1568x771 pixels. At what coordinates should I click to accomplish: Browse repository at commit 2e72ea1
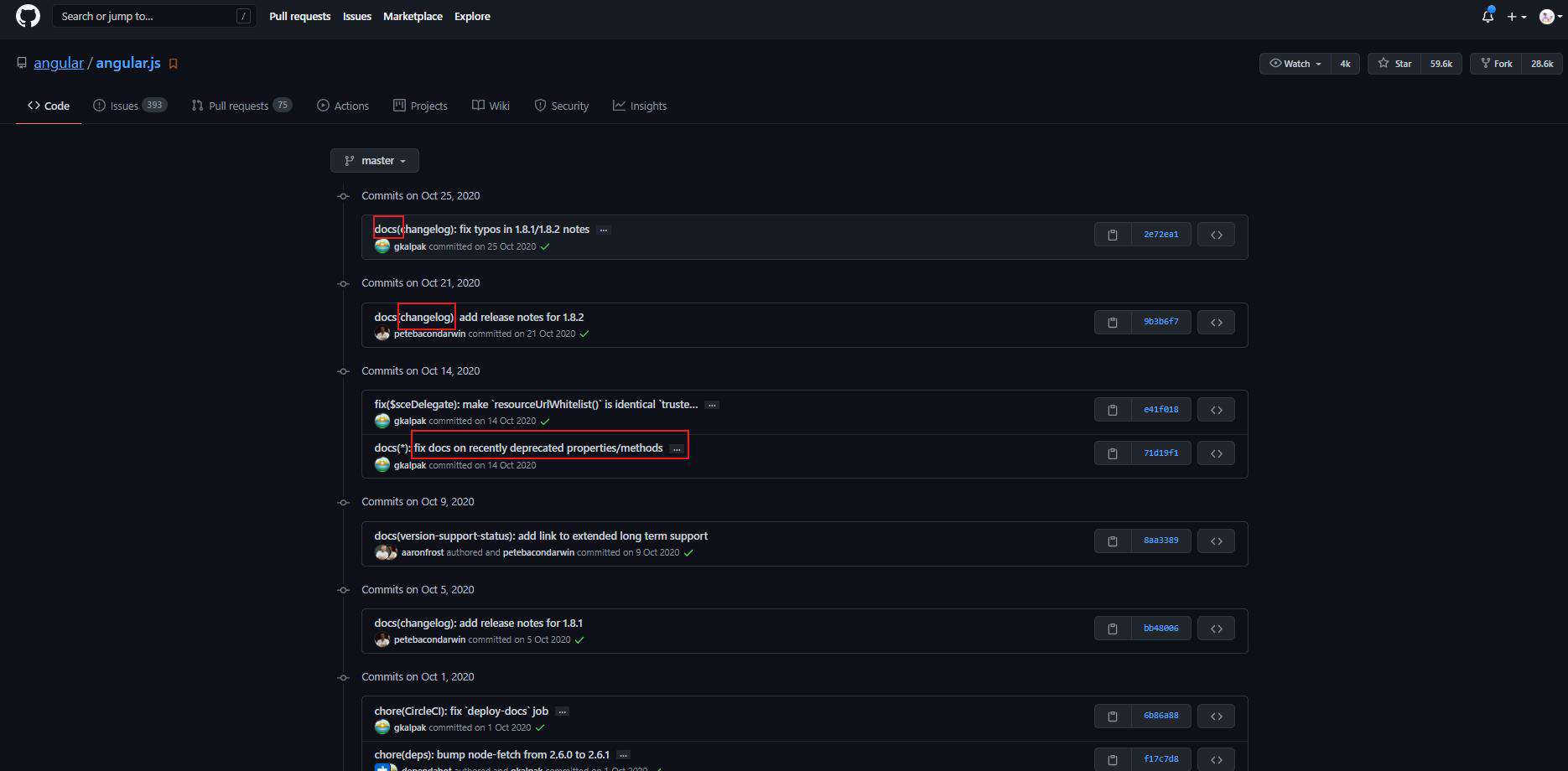(x=1216, y=235)
